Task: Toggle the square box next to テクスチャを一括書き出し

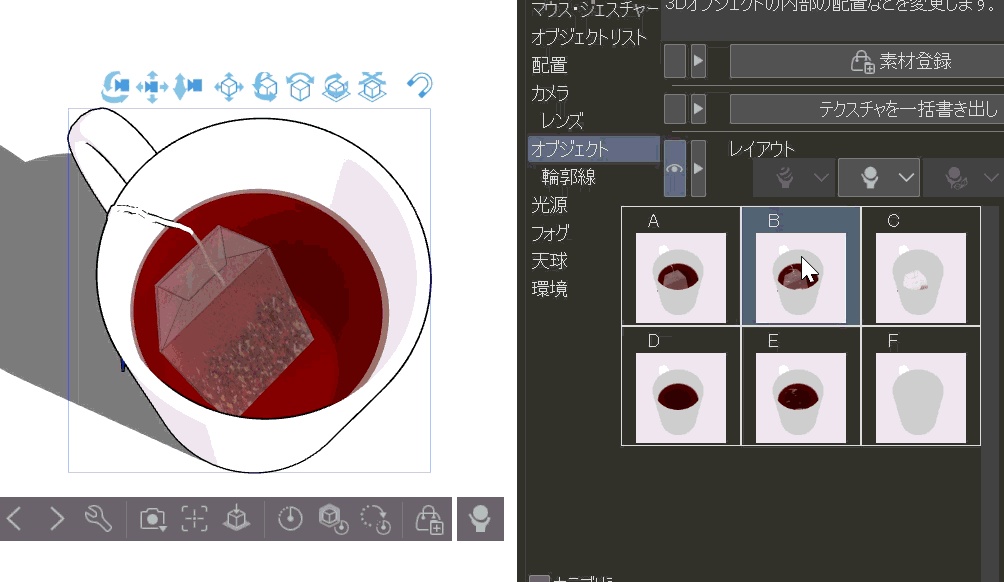Action: pyautogui.click(x=675, y=109)
